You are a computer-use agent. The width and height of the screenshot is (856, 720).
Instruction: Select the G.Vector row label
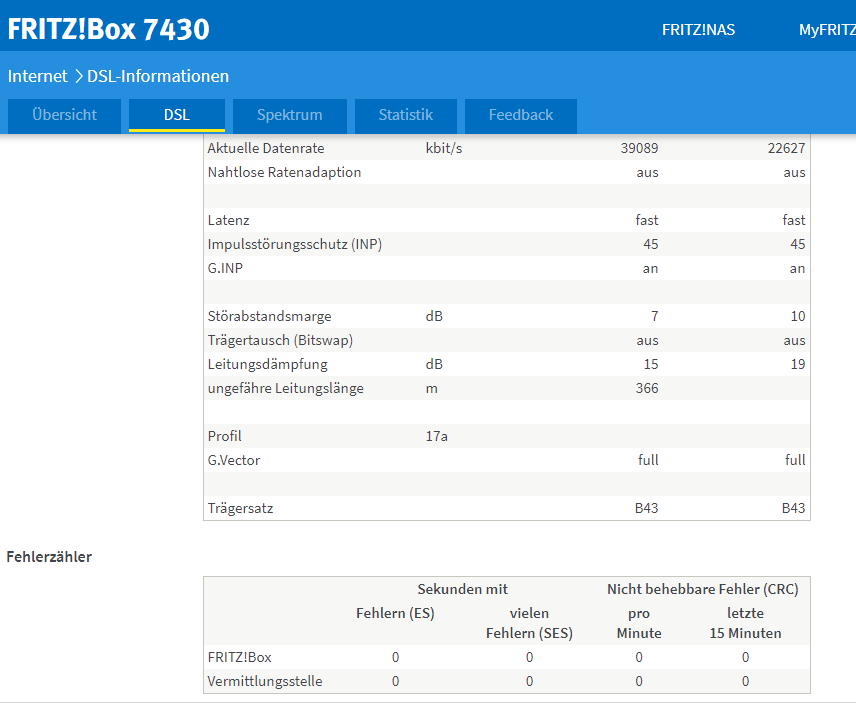(x=234, y=460)
